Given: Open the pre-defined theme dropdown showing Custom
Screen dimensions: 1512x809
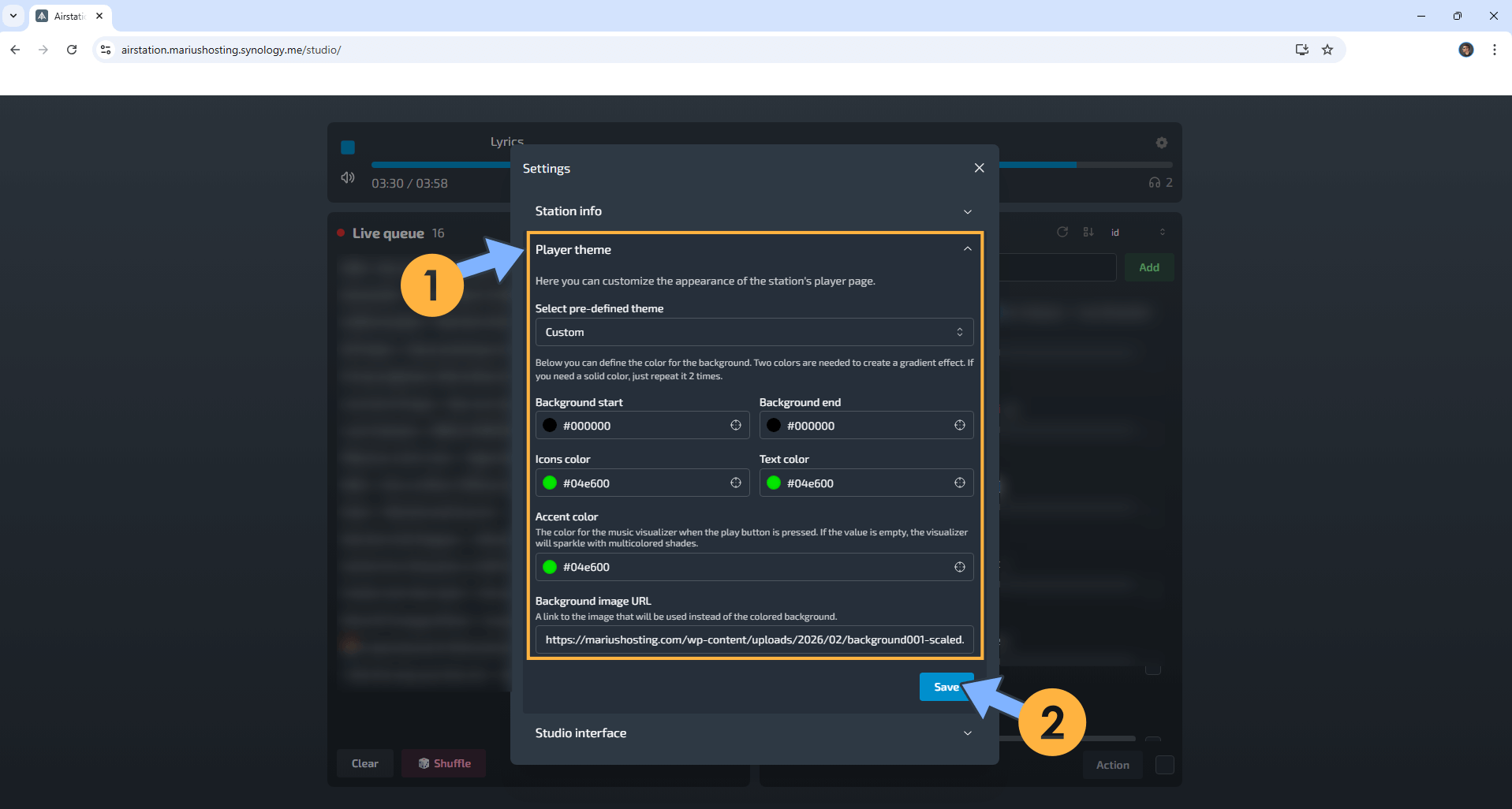Looking at the screenshot, I should click(753, 332).
